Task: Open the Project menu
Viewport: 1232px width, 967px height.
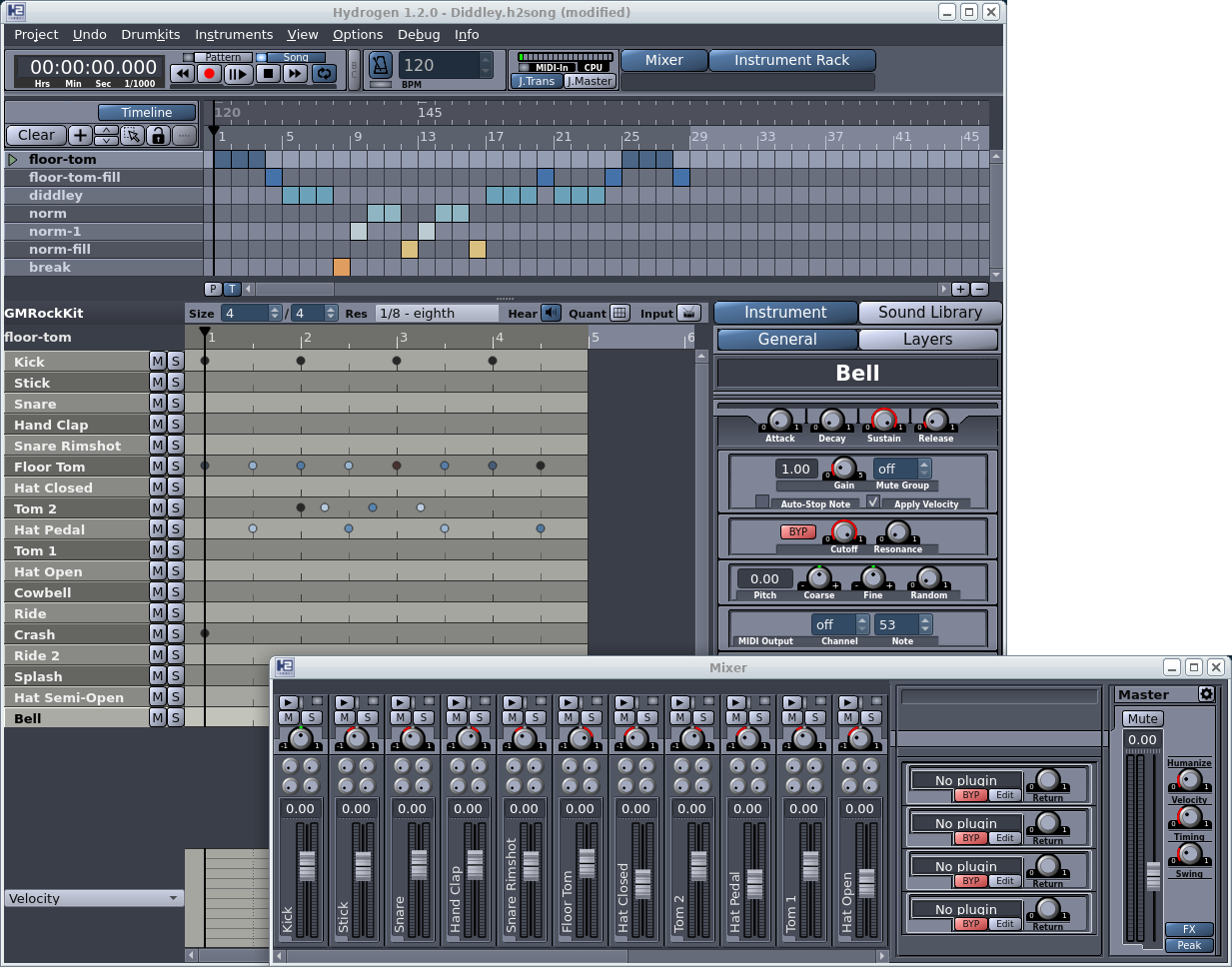Action: [x=36, y=34]
